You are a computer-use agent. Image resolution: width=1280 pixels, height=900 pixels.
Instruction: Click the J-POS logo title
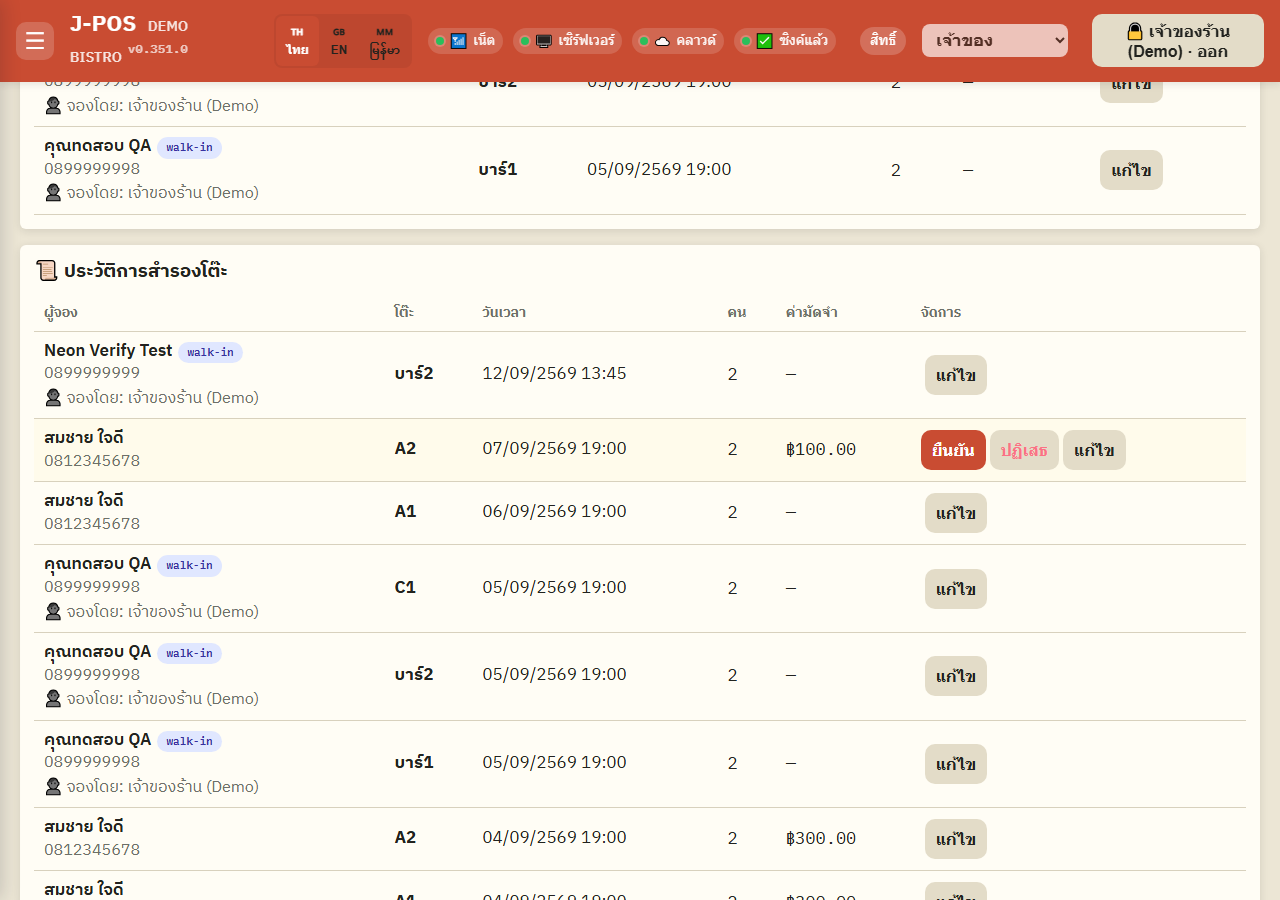[103, 25]
